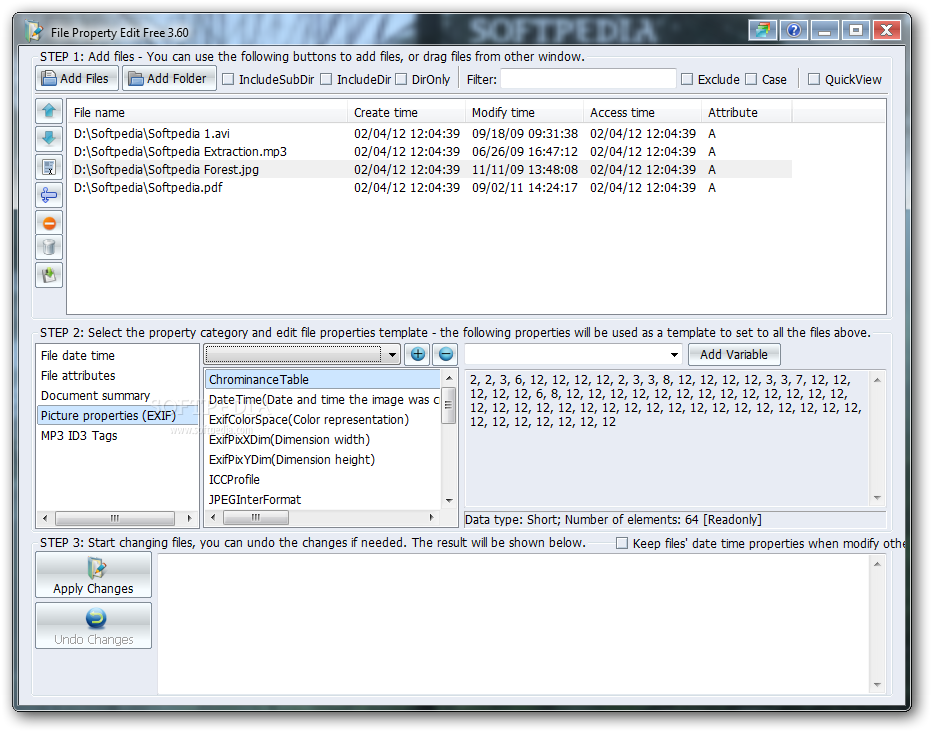Remove selected file with orange minus icon
The image size is (932, 732).
pos(49,223)
